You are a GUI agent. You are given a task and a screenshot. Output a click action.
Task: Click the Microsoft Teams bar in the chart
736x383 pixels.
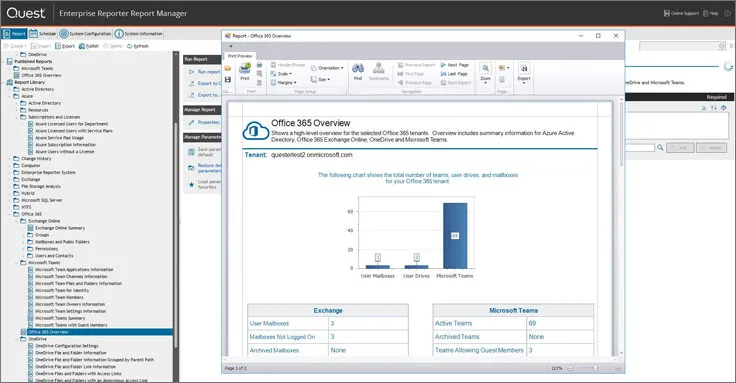(455, 236)
